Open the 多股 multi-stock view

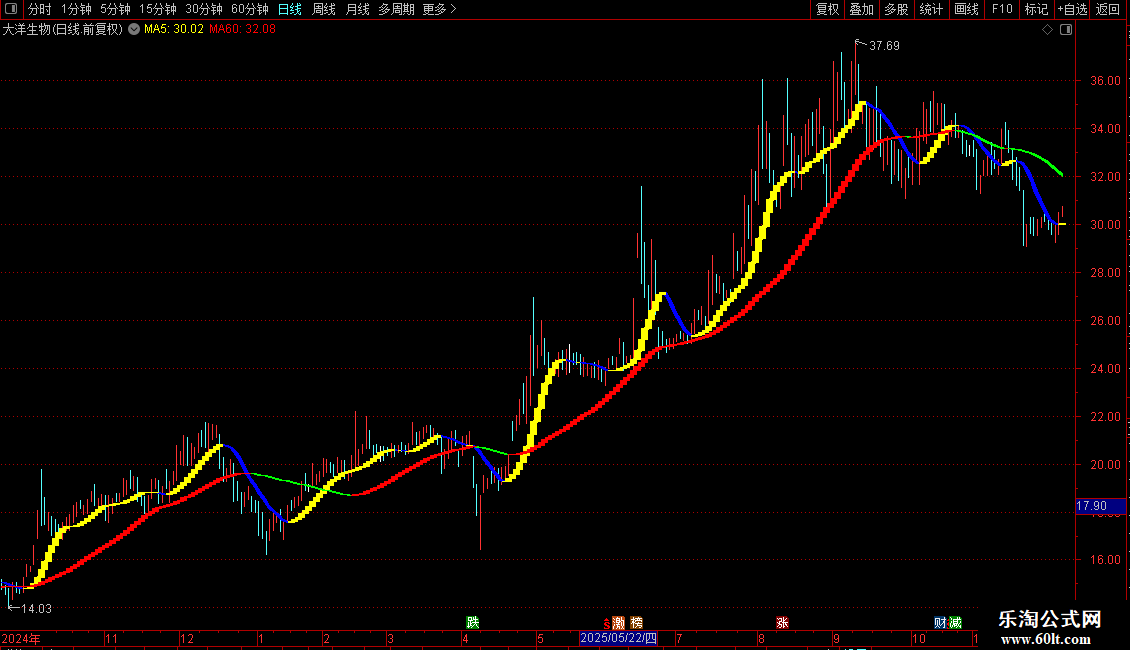point(896,9)
